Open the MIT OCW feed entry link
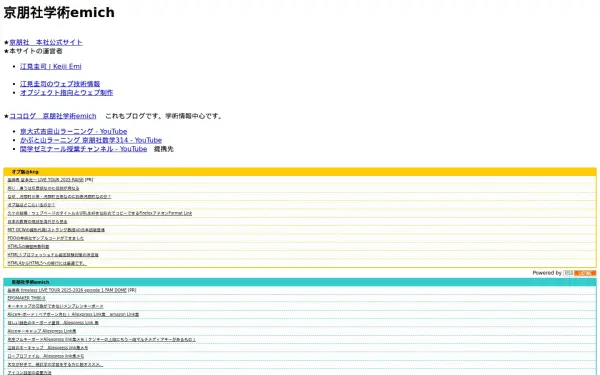This screenshot has width=600, height=375. 56,230
